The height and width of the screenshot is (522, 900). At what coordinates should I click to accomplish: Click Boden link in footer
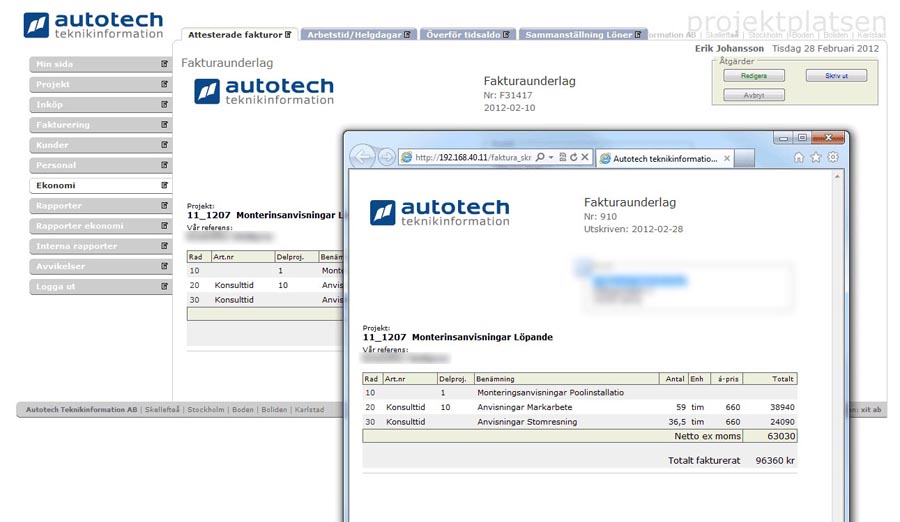[x=243, y=409]
